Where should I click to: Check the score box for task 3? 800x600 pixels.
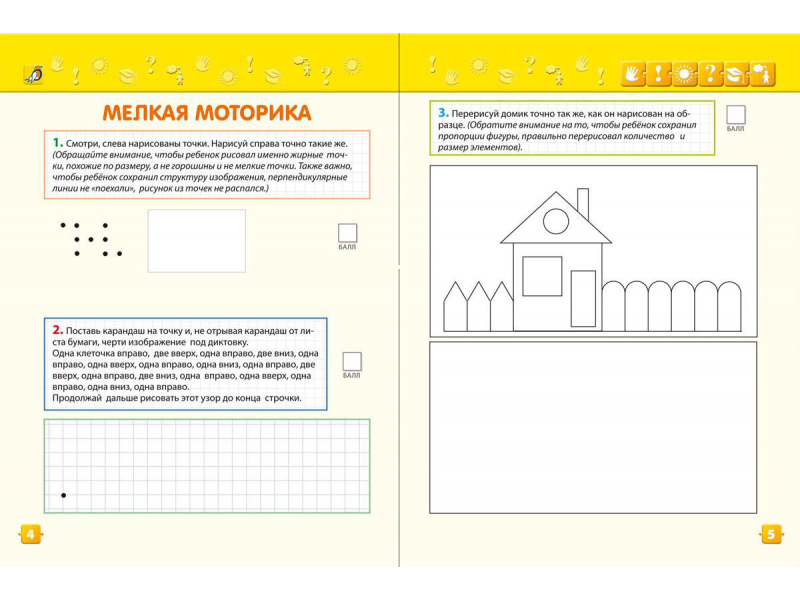(x=736, y=114)
